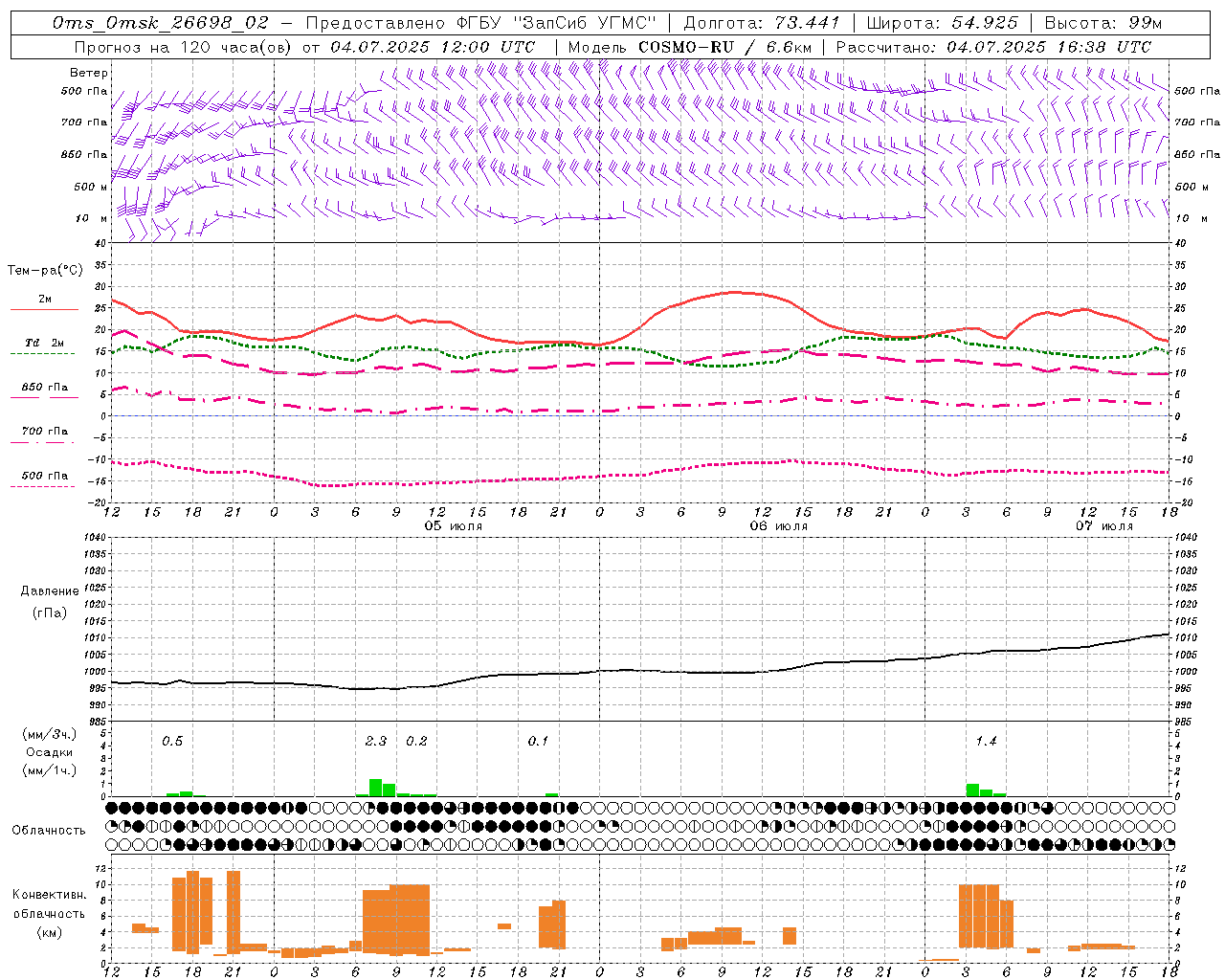Click the "Прогноз на 120 часа(ов)" text

(x=185, y=47)
